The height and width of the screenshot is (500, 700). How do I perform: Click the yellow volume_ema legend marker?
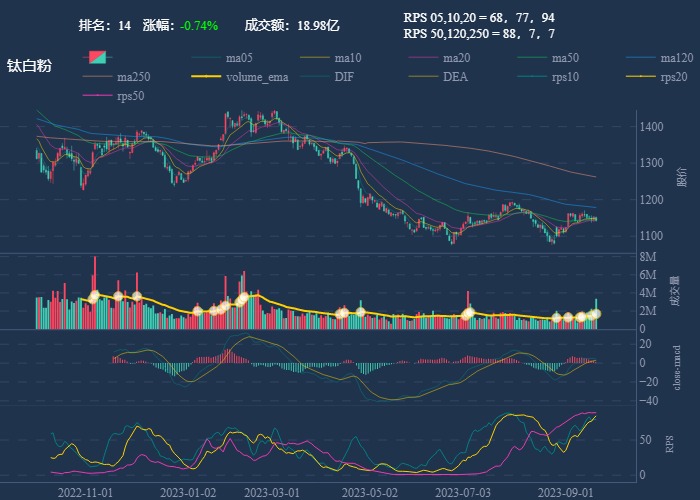click(x=203, y=77)
